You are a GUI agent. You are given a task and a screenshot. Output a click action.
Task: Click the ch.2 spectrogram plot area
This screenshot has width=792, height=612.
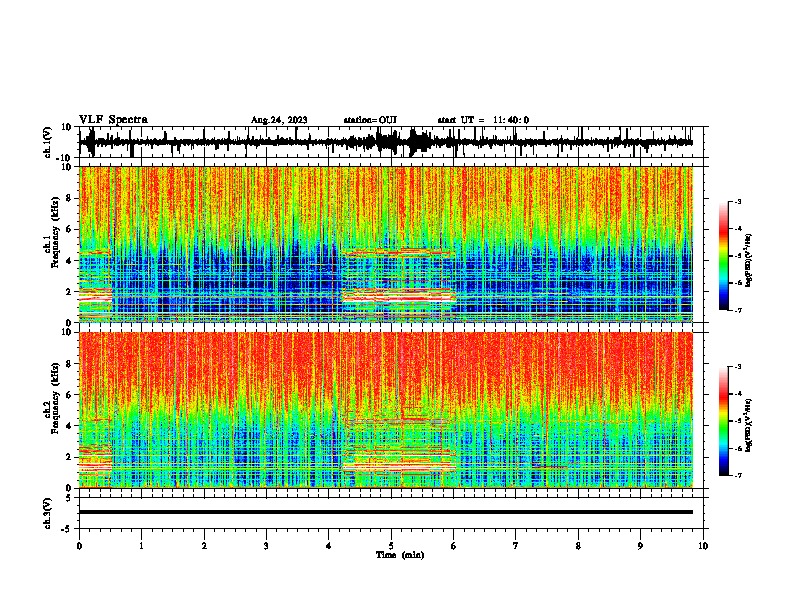pyautogui.click(x=386, y=410)
